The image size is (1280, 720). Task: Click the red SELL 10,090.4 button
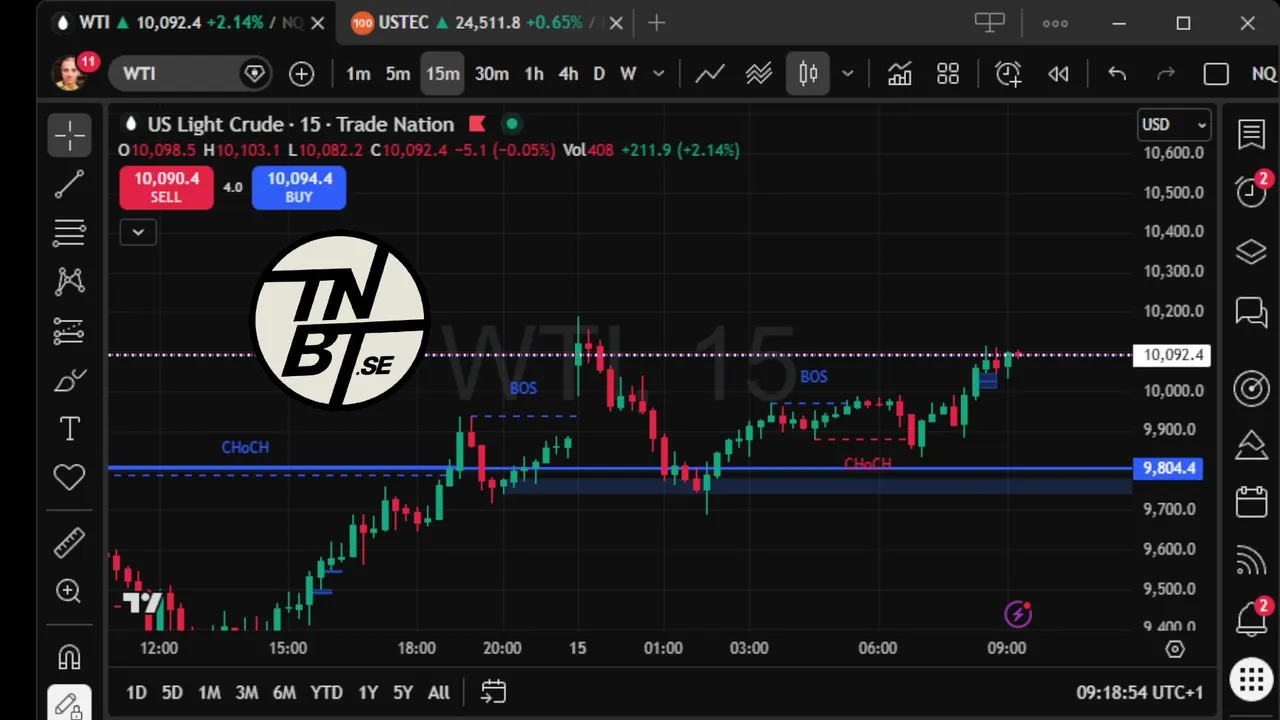(x=166, y=187)
